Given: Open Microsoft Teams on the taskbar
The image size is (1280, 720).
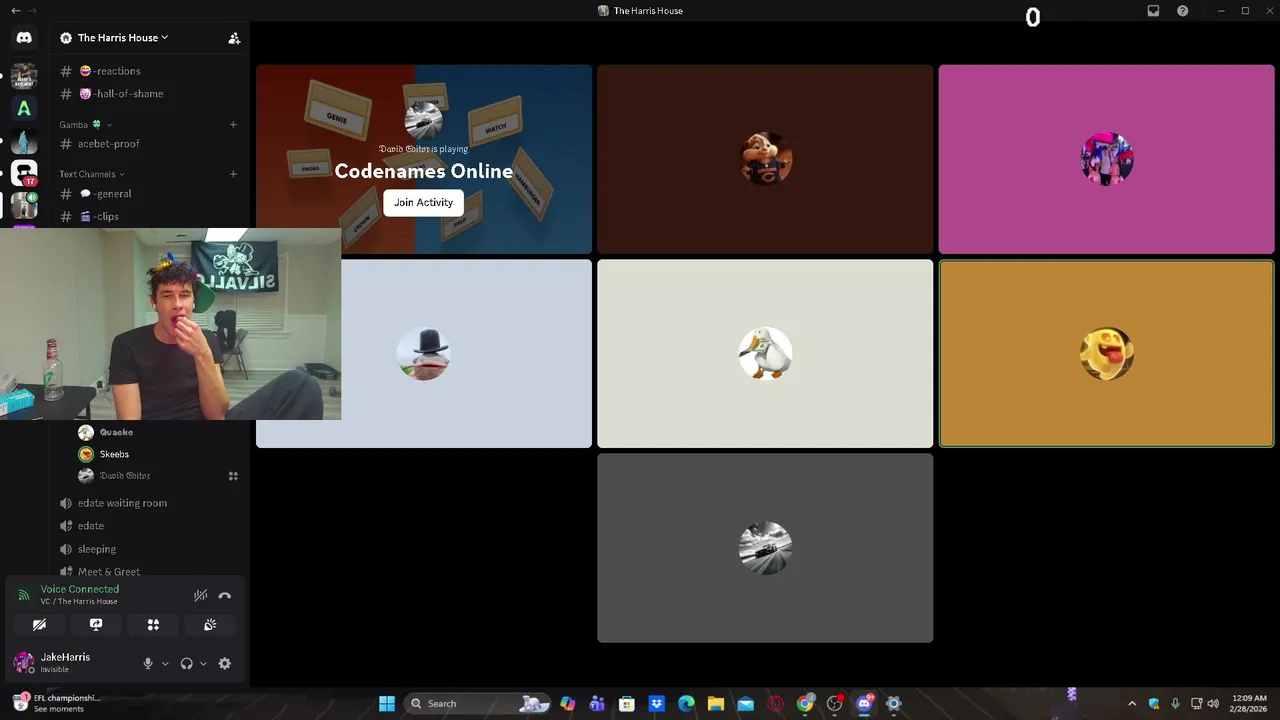Looking at the screenshot, I should pyautogui.click(x=597, y=704).
